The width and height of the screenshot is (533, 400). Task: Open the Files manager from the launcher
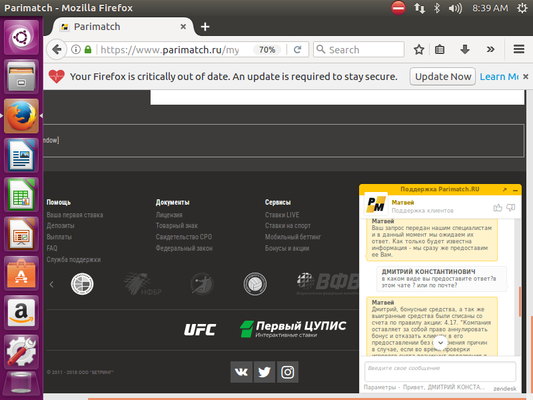[21, 76]
